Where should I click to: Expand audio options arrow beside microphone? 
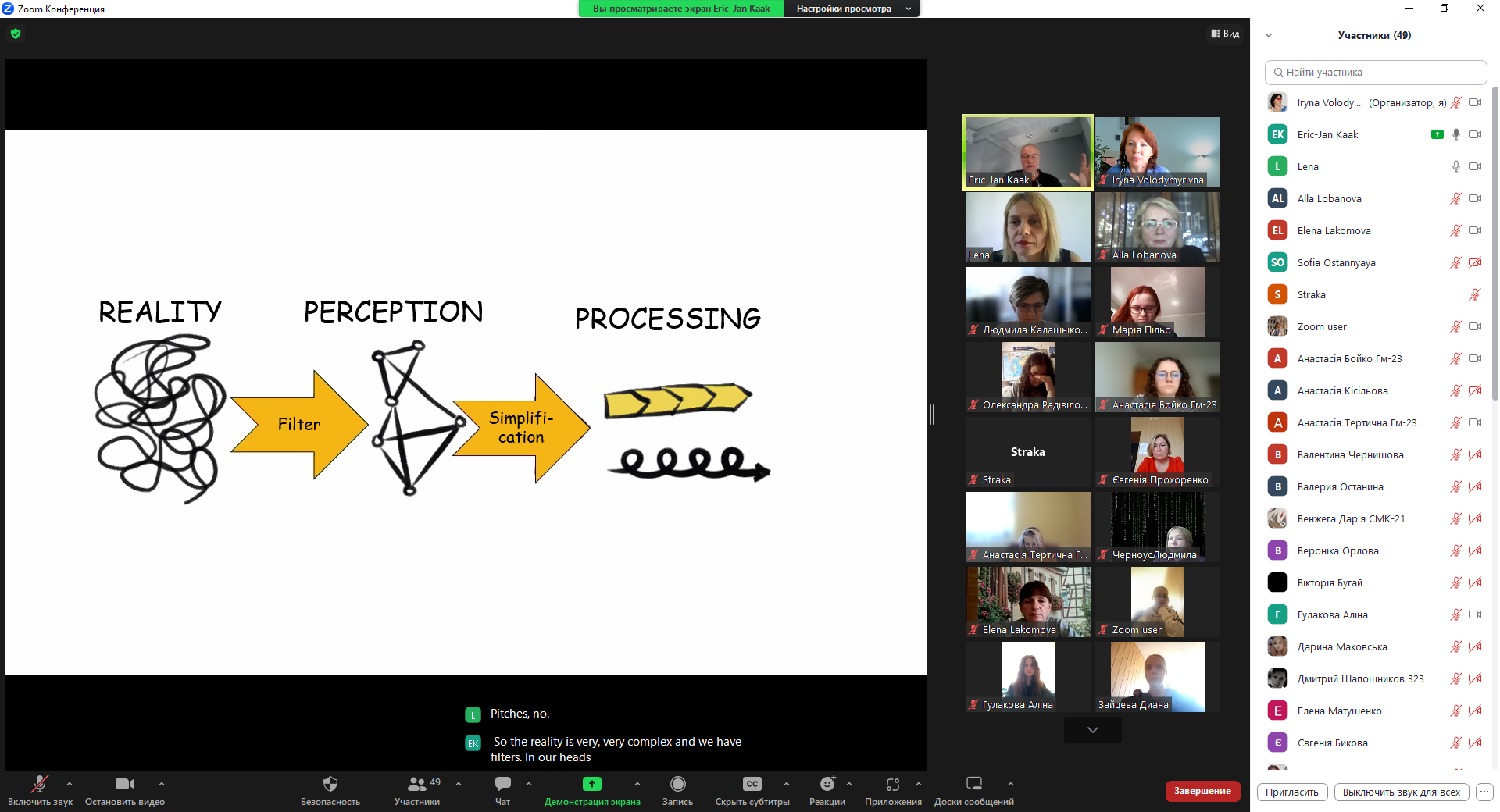[70, 783]
